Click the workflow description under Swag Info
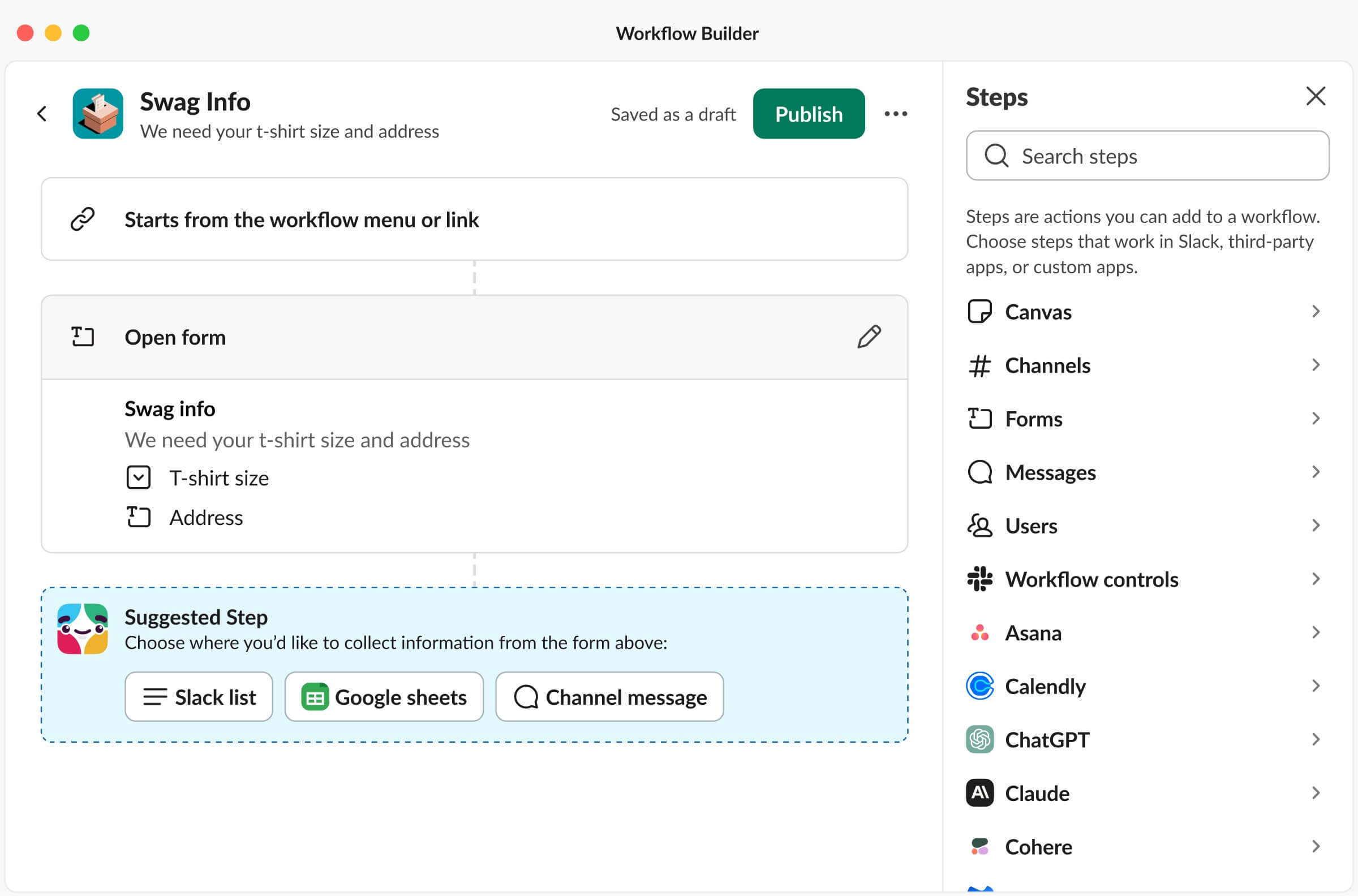 [289, 131]
